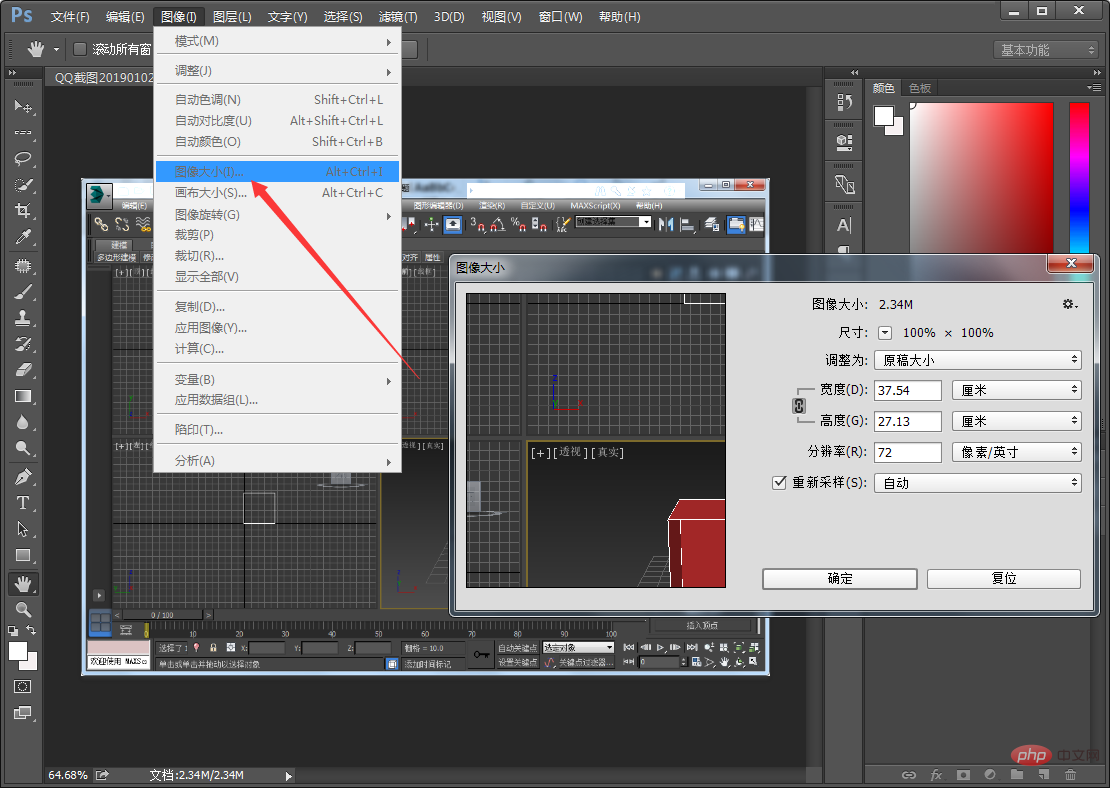This screenshot has height=788, width=1110.
Task: Select the Move tool
Action: pyautogui.click(x=23, y=106)
